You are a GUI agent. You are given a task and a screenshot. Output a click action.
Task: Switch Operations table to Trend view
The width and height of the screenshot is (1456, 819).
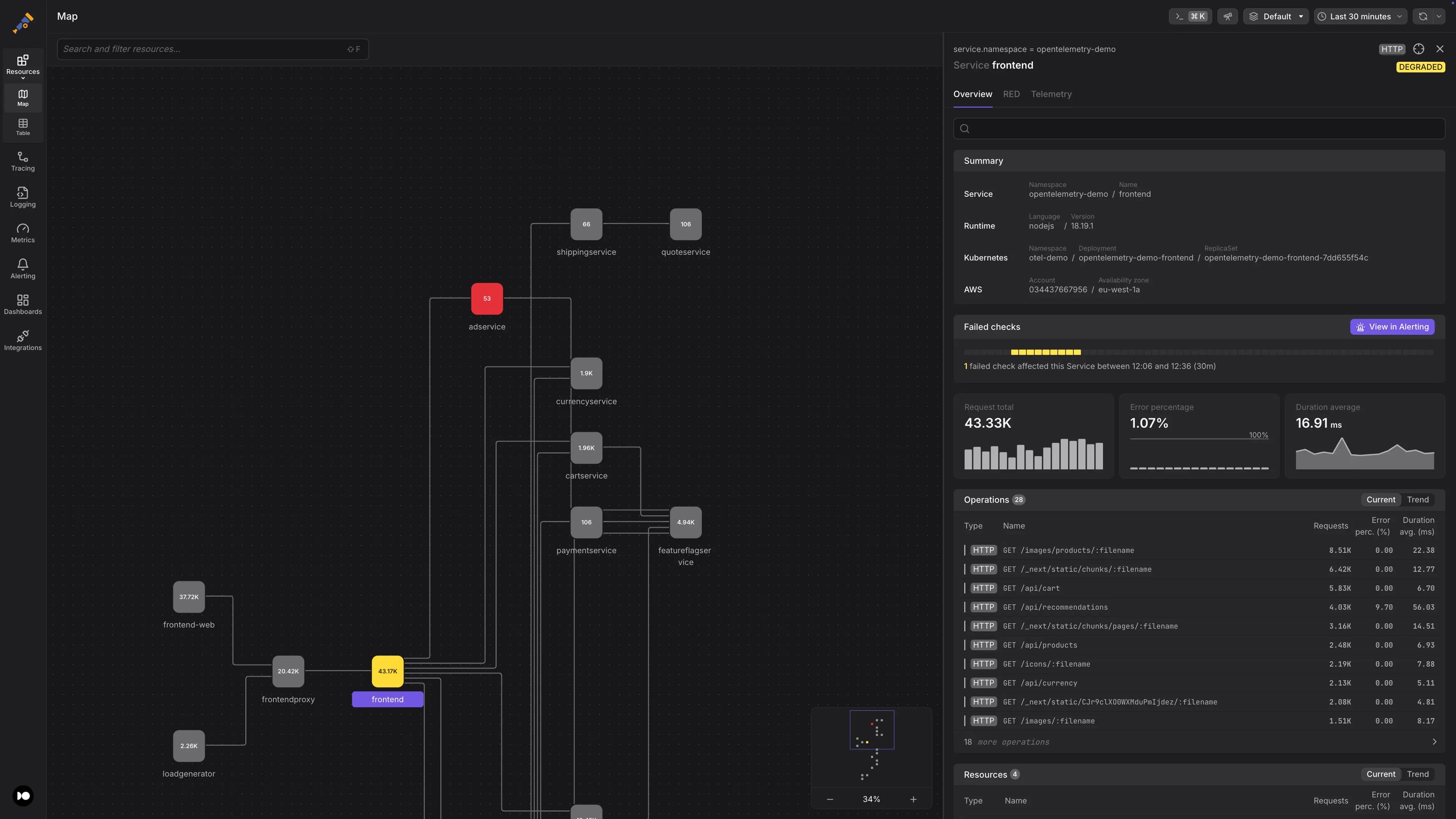[1418, 500]
